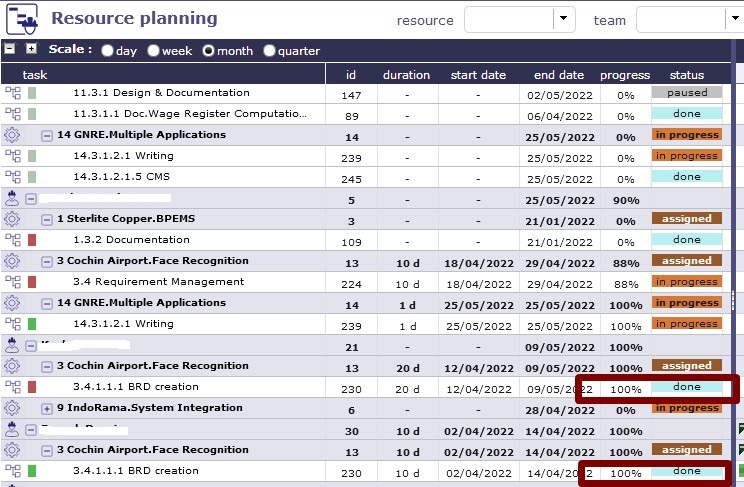Image resolution: width=744 pixels, height=487 pixels.
Task: Click the progress column header
Action: point(625,75)
